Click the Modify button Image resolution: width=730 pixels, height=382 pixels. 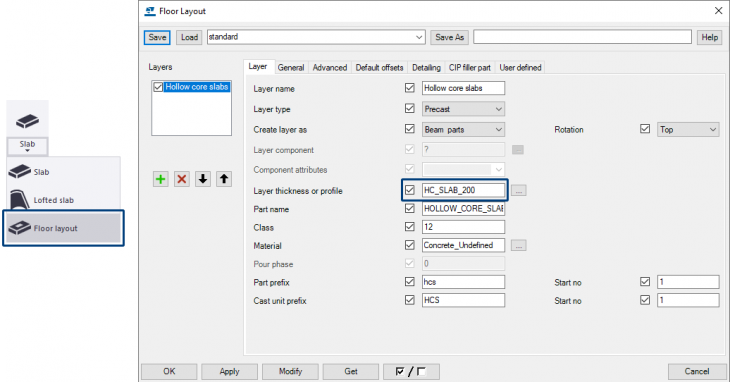point(291,371)
